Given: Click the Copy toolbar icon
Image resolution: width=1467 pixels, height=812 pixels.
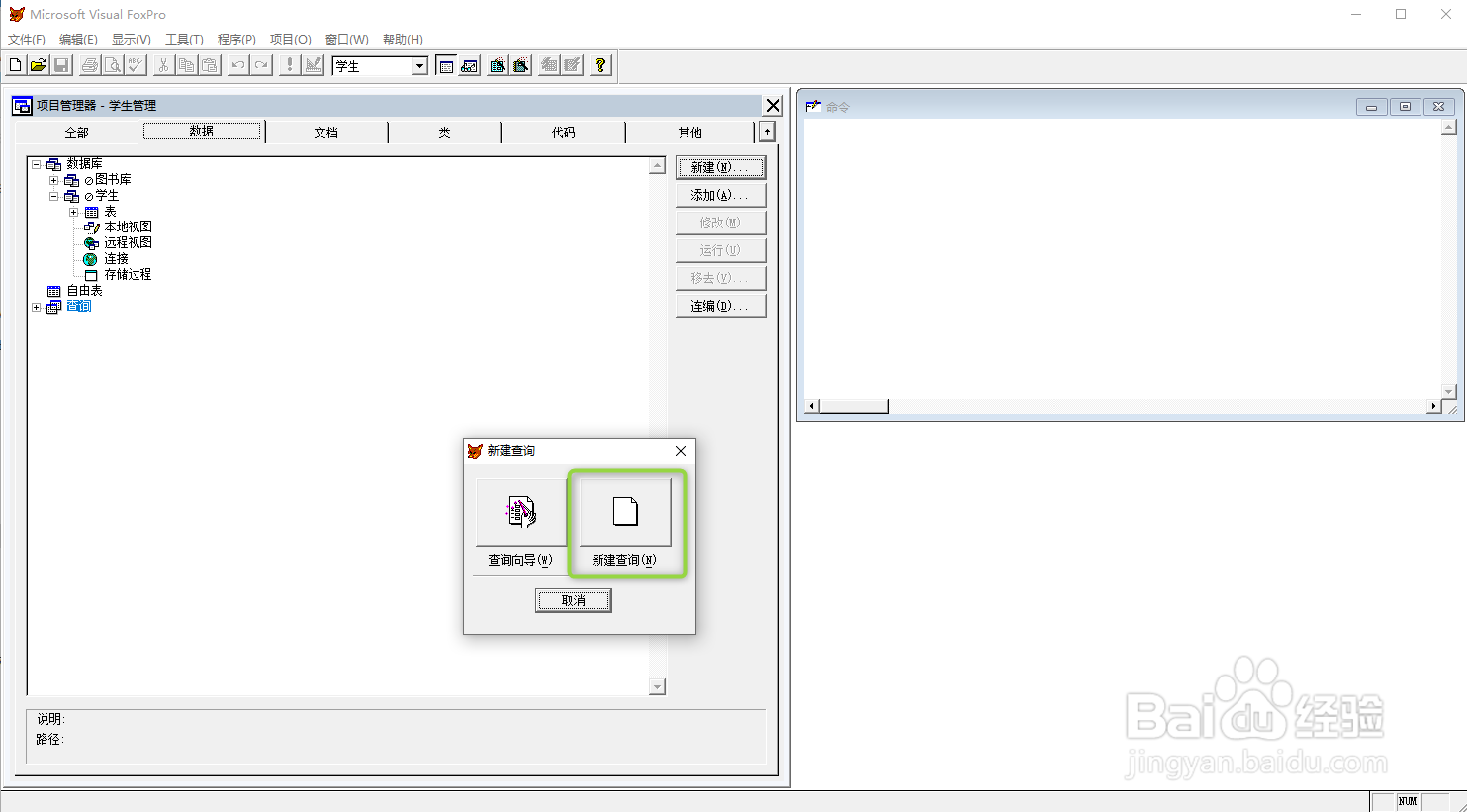Looking at the screenshot, I should pos(186,65).
